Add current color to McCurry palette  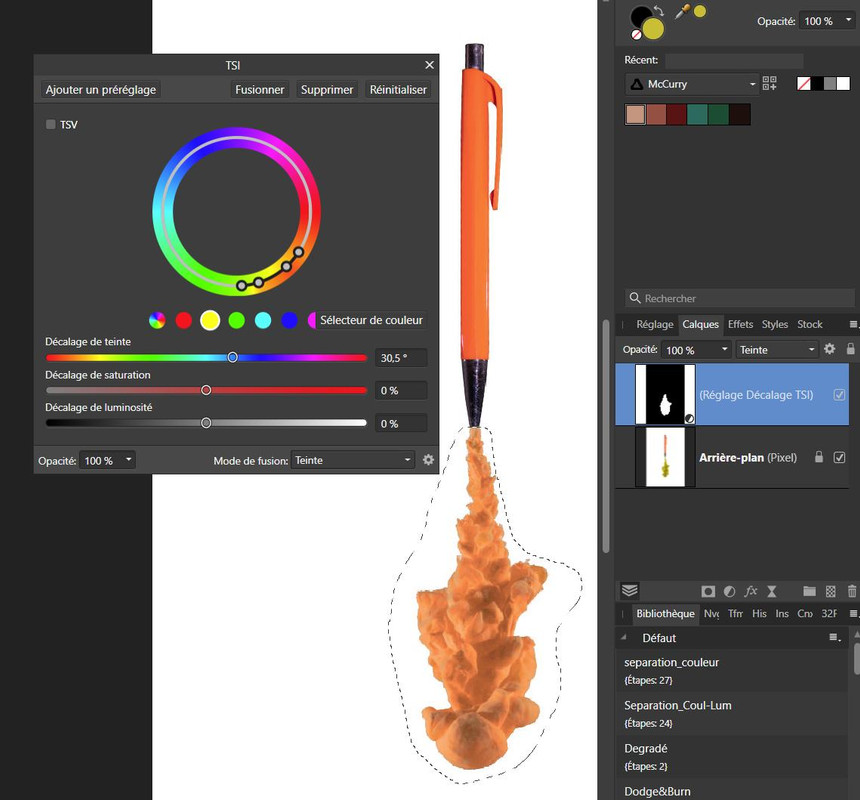click(770, 83)
